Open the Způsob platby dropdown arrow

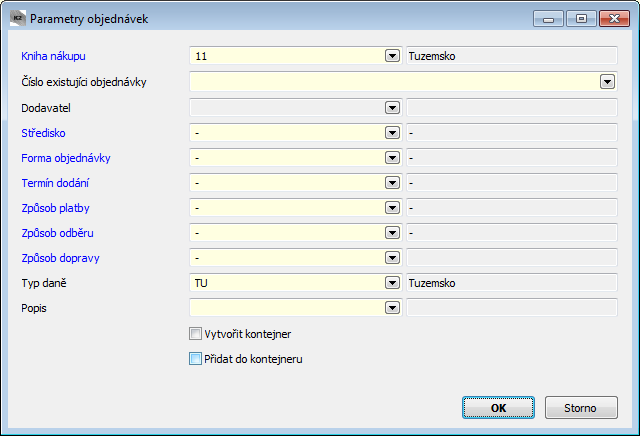tap(392, 208)
